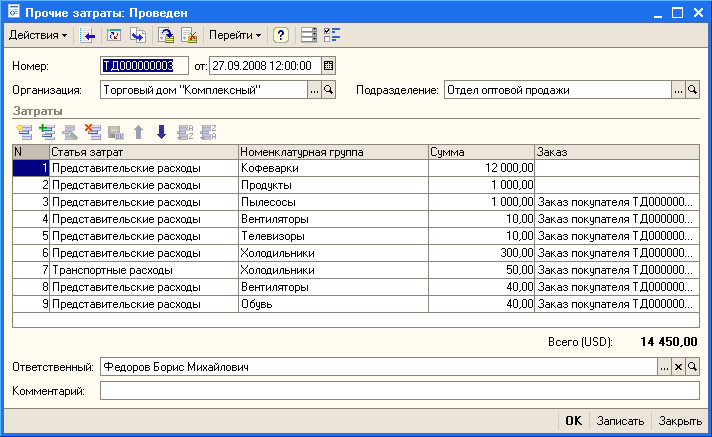712x437 pixels.
Task: Add a new row to Затраты table
Action: coord(24,132)
